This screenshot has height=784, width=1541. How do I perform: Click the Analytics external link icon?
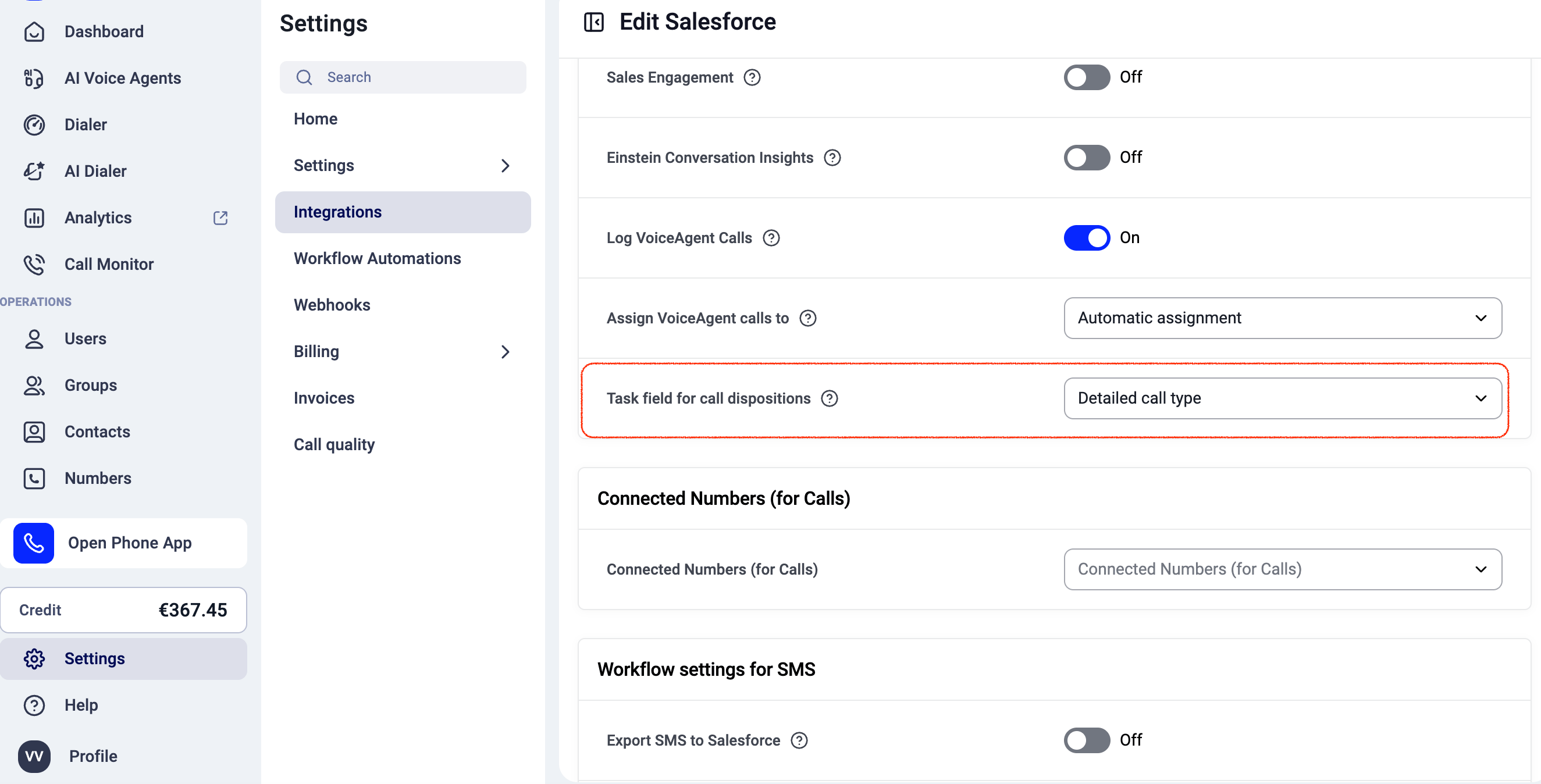click(x=220, y=218)
